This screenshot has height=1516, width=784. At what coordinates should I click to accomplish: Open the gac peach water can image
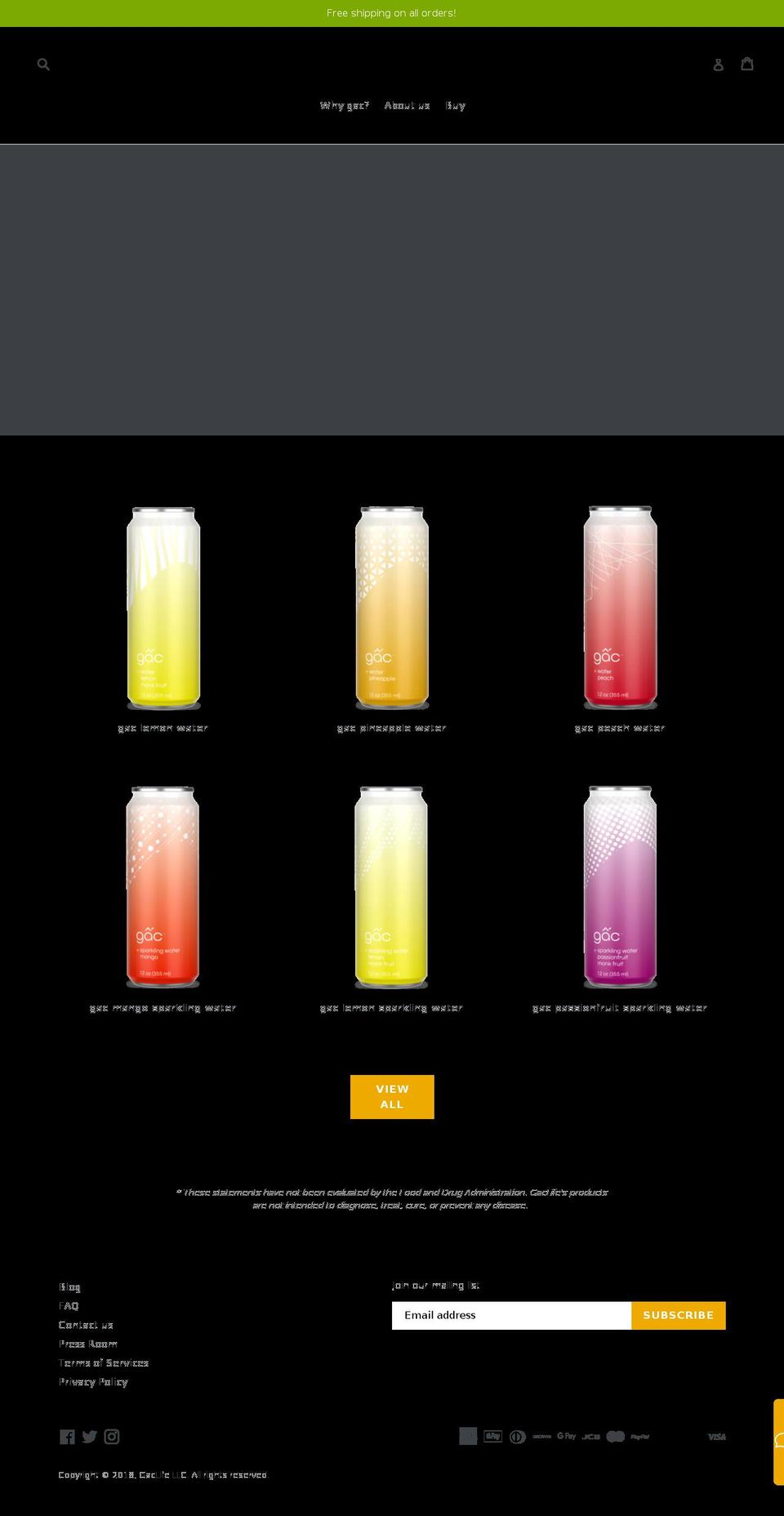coord(621,609)
